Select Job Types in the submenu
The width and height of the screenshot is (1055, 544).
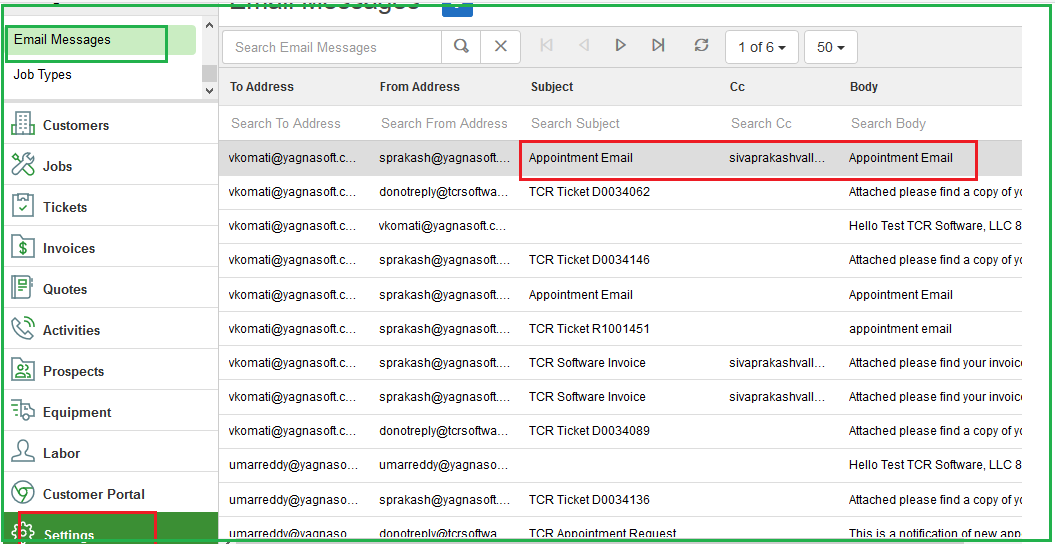coord(43,75)
